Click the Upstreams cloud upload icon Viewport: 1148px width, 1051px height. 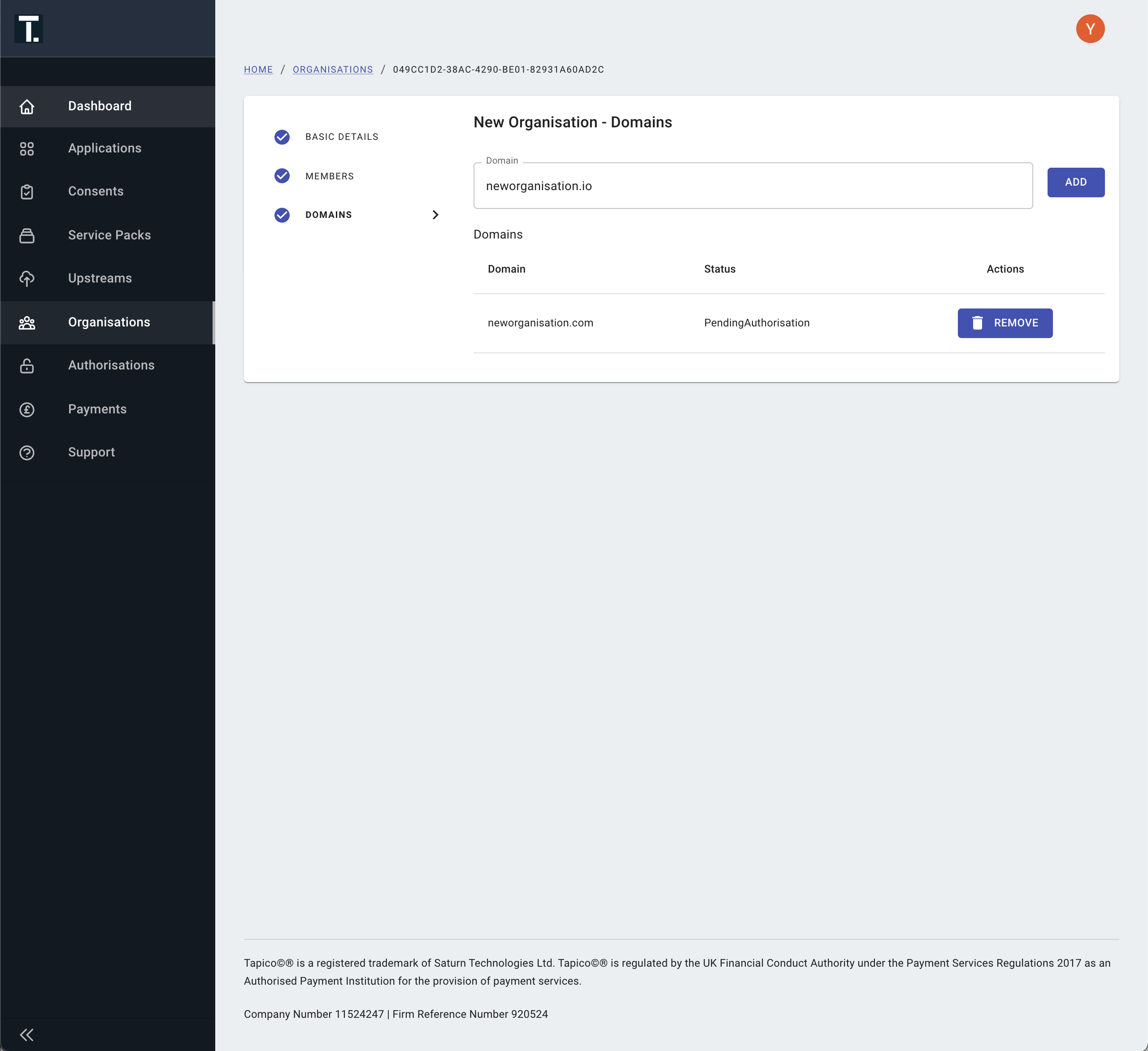point(27,278)
